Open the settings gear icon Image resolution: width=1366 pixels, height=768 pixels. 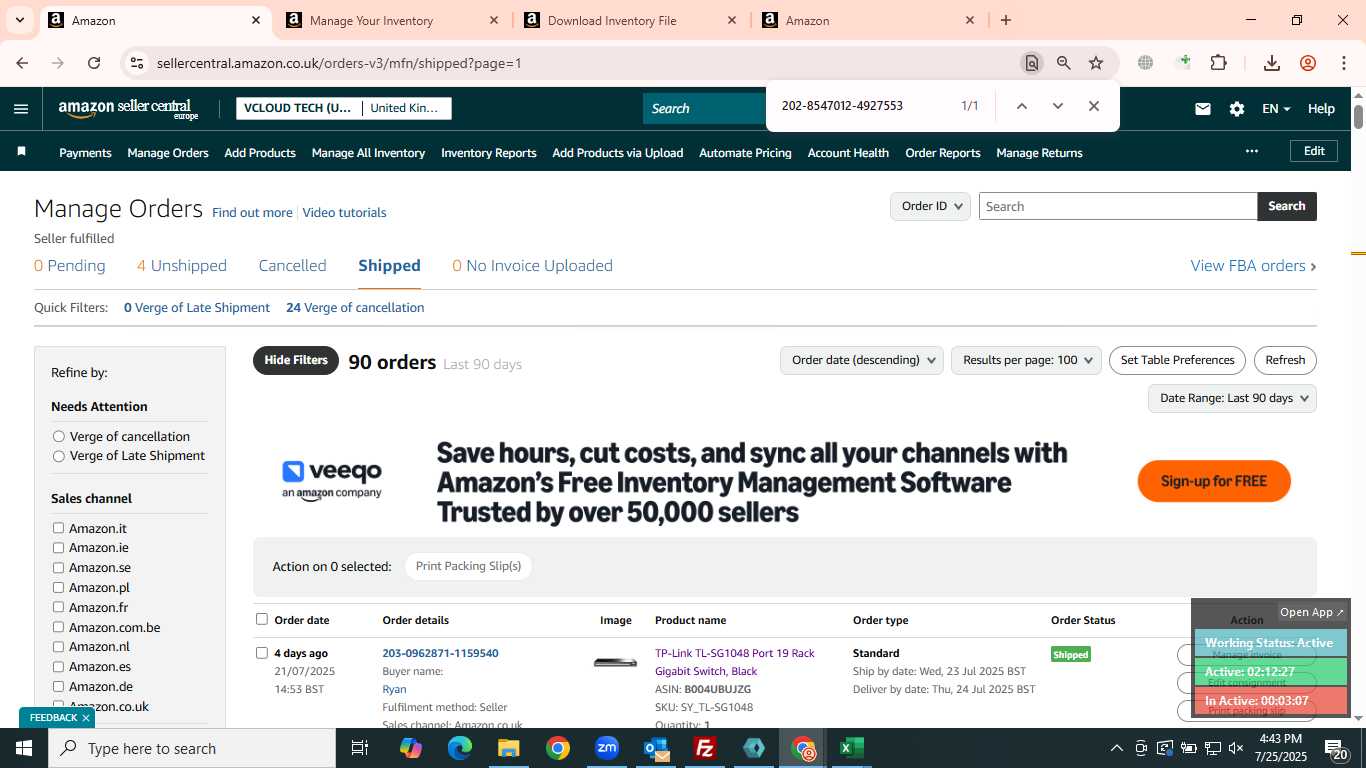tap(1237, 109)
